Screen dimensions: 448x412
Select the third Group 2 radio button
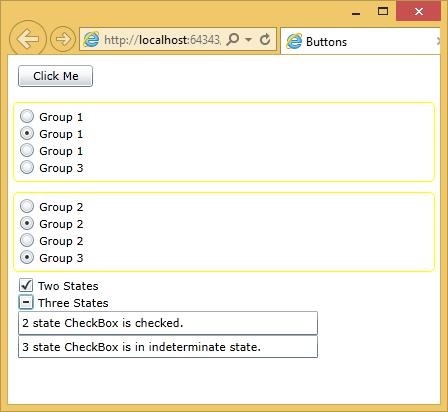tap(27, 240)
